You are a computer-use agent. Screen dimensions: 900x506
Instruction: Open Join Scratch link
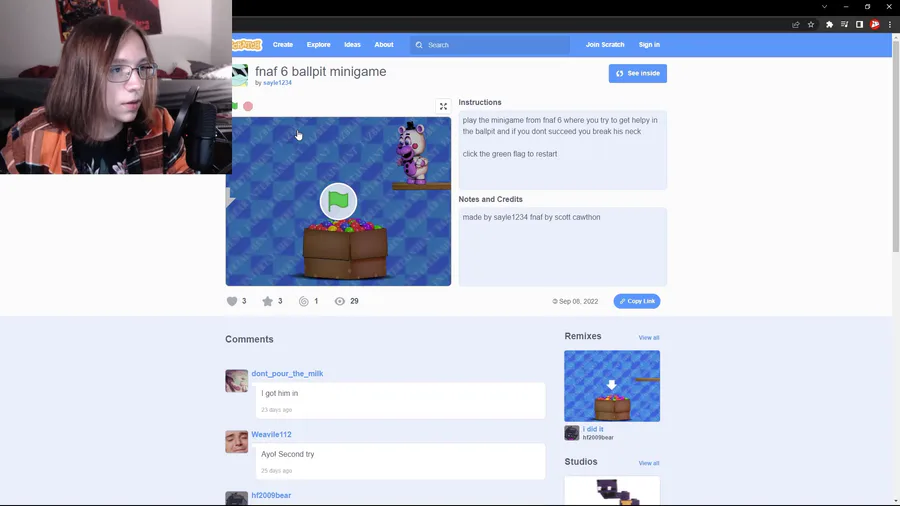(x=605, y=45)
